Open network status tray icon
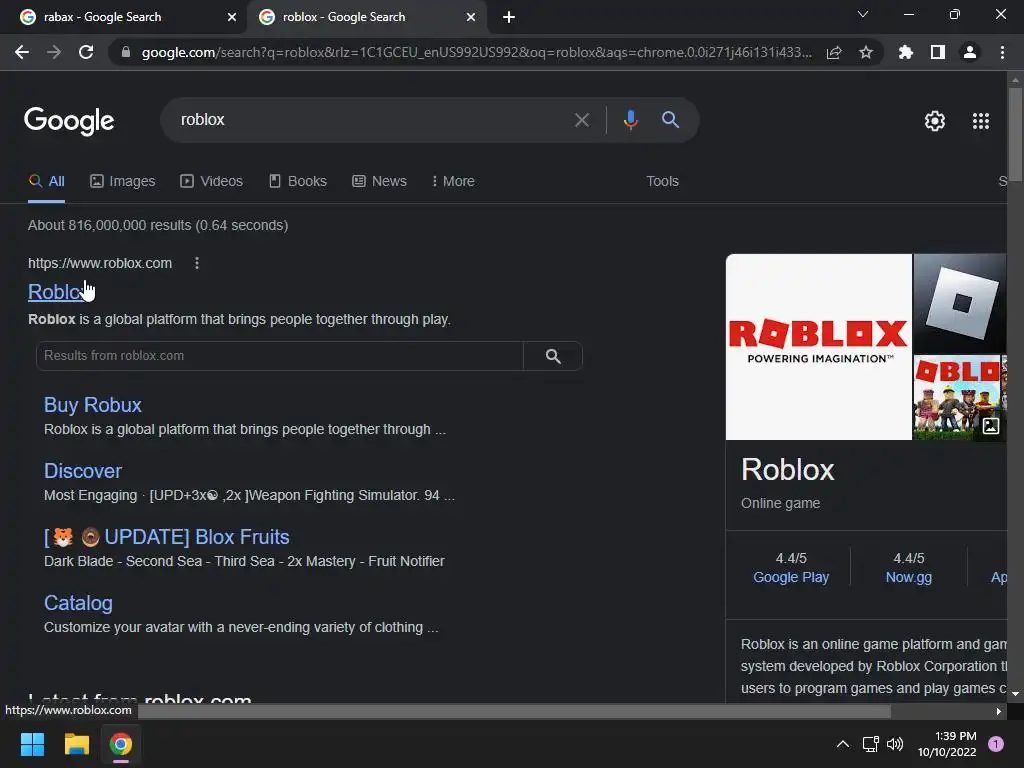Image resolution: width=1024 pixels, height=768 pixels. pos(870,744)
